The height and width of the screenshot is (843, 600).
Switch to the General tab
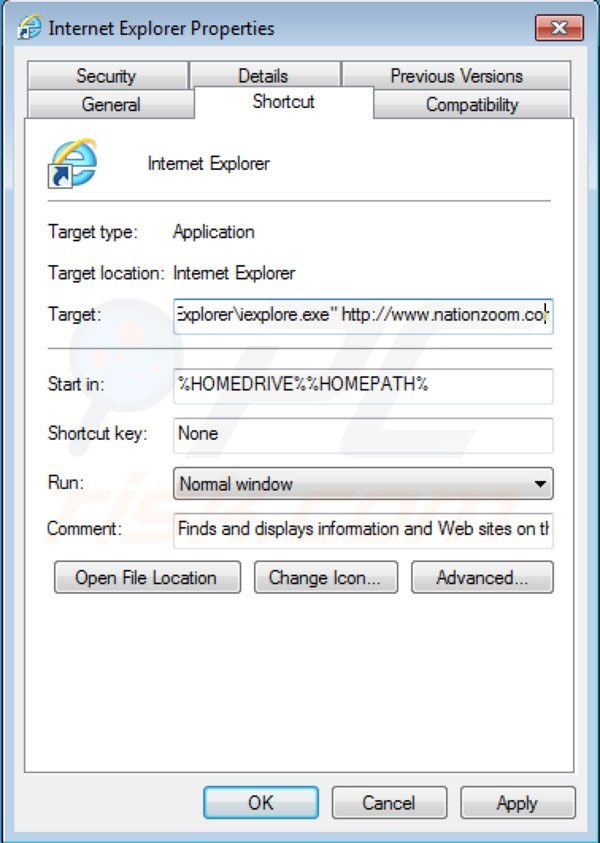(x=110, y=104)
